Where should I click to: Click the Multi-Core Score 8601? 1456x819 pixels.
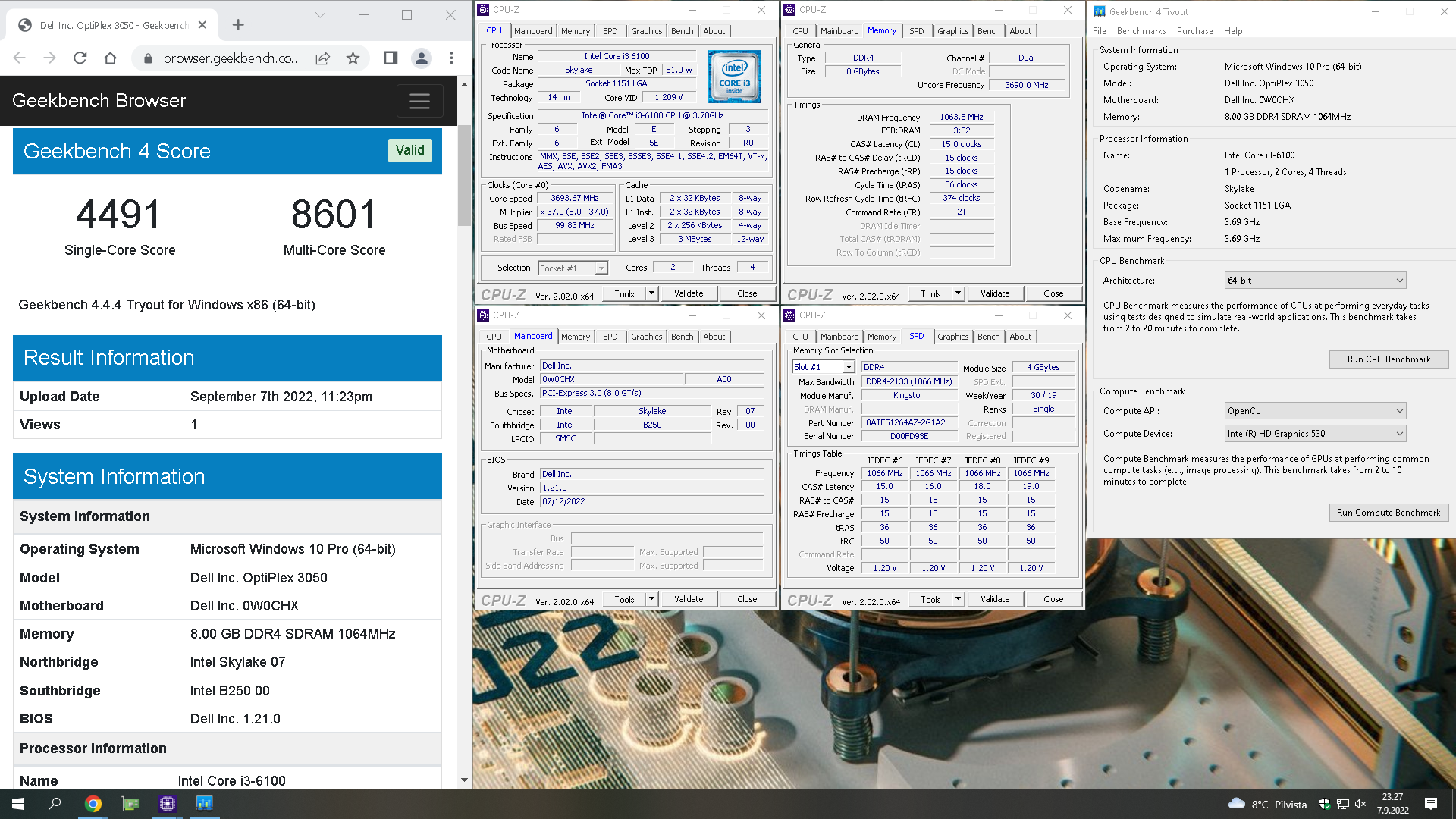[334, 214]
